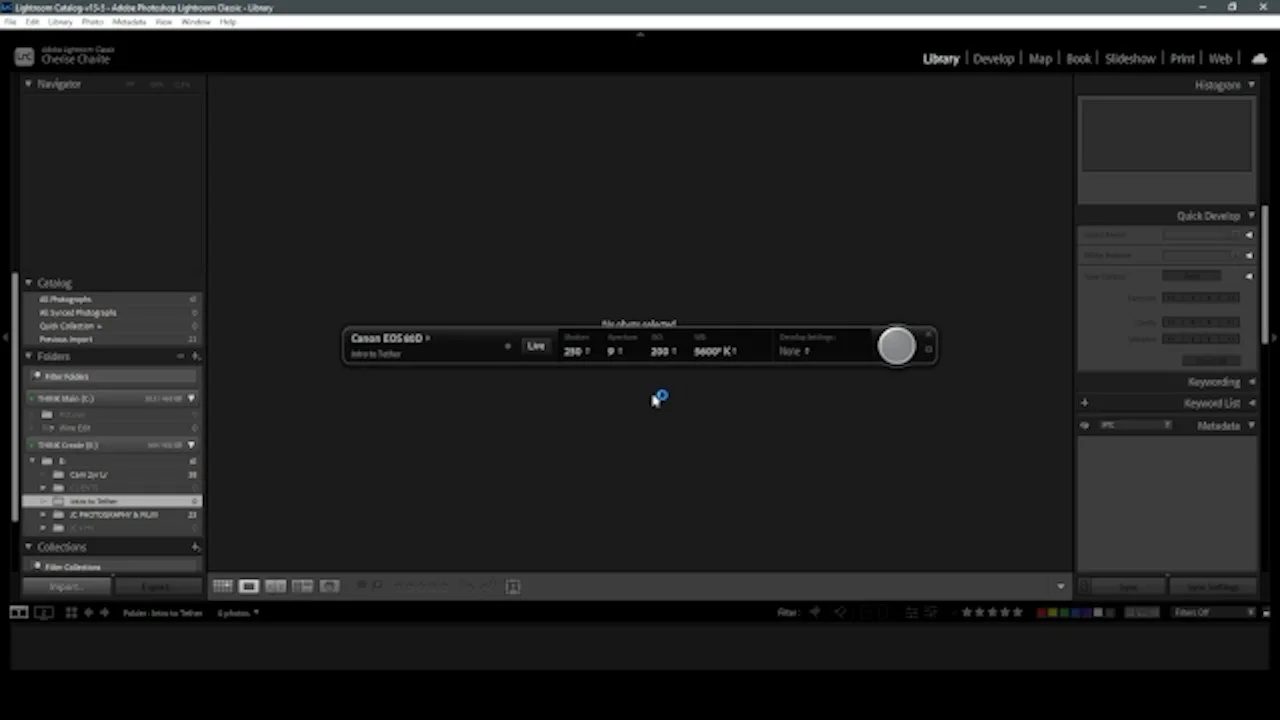This screenshot has height=720, width=1280.
Task: Toggle Live view in tether bar
Action: point(536,346)
